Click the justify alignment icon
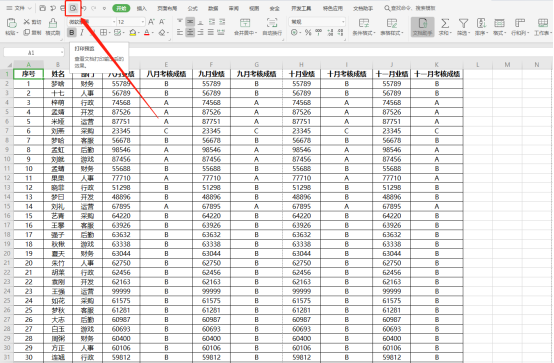The width and height of the screenshot is (554, 363). [211, 33]
